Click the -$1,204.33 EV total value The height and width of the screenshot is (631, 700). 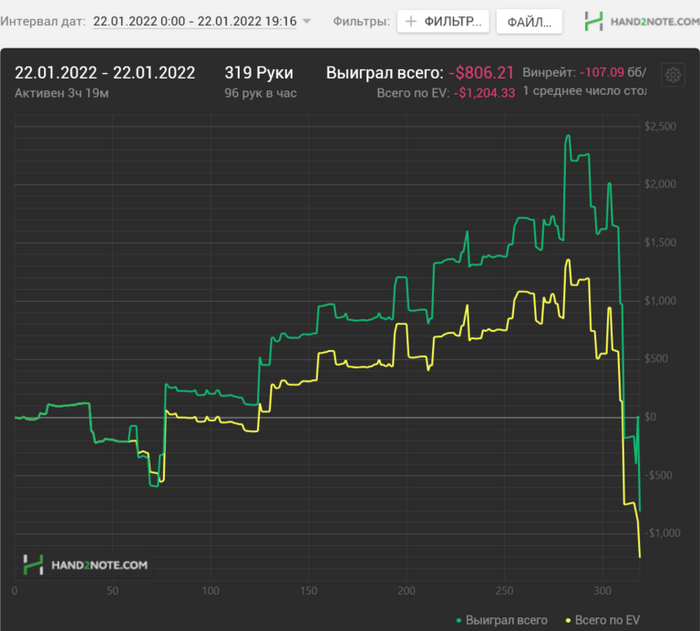[484, 93]
